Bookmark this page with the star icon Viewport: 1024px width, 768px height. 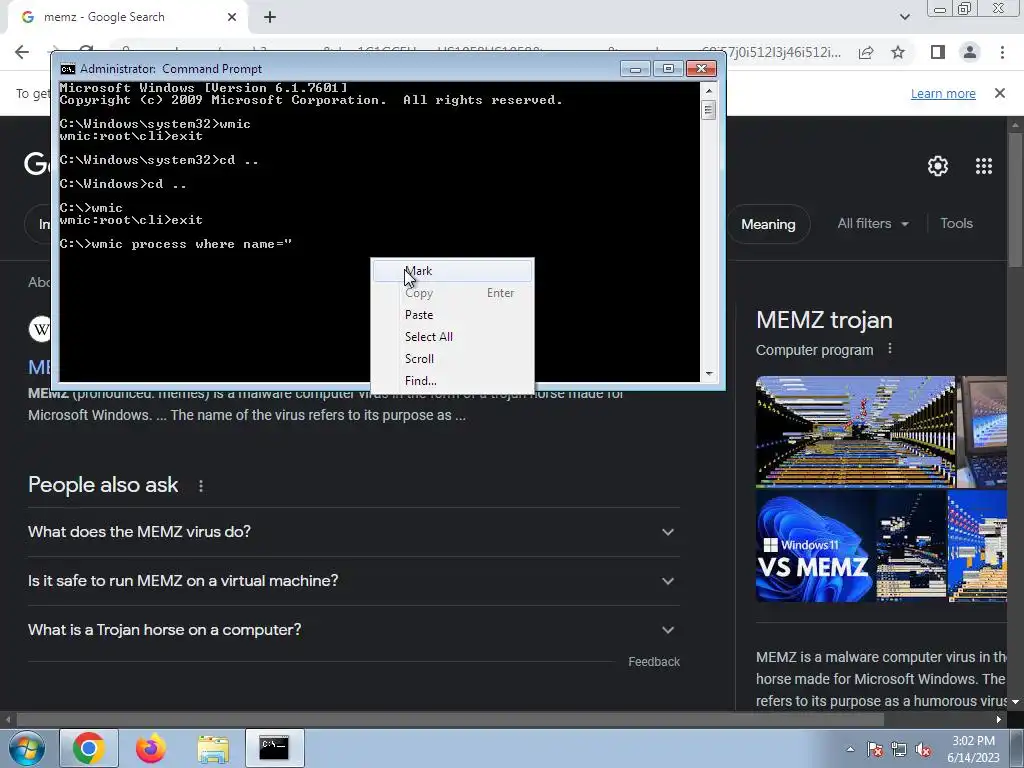coord(898,52)
